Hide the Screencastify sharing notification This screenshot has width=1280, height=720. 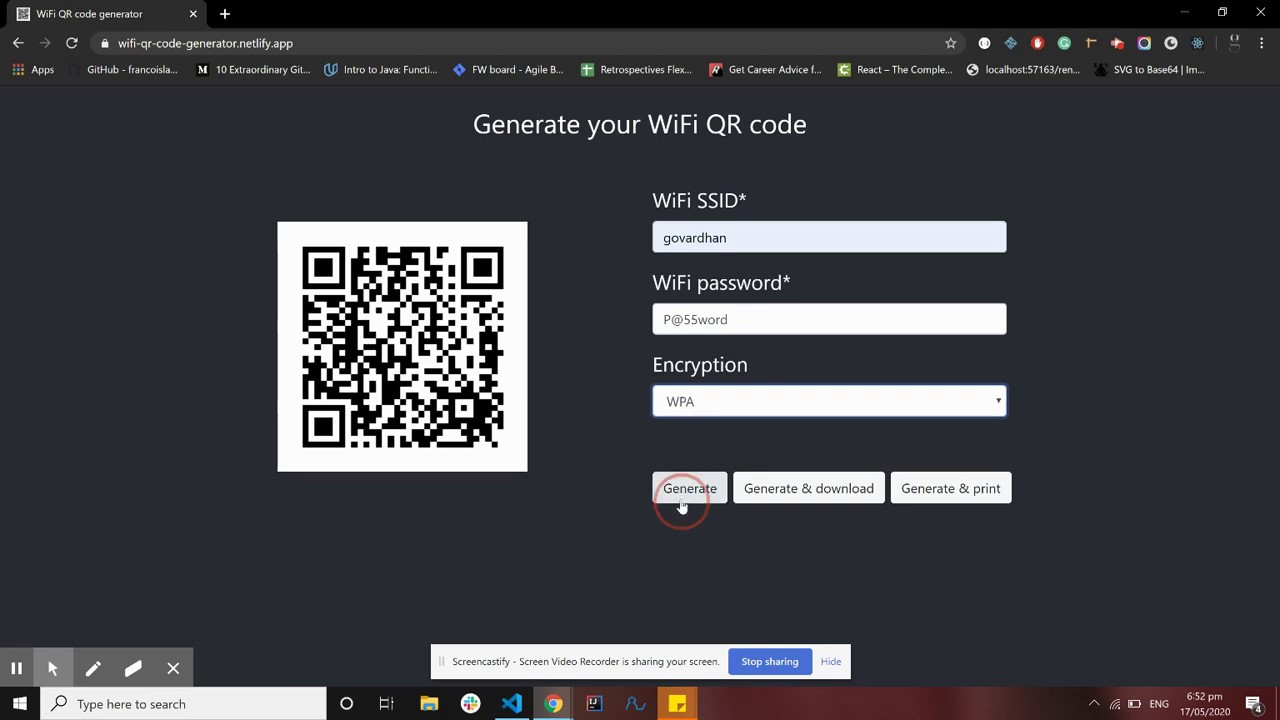(831, 661)
